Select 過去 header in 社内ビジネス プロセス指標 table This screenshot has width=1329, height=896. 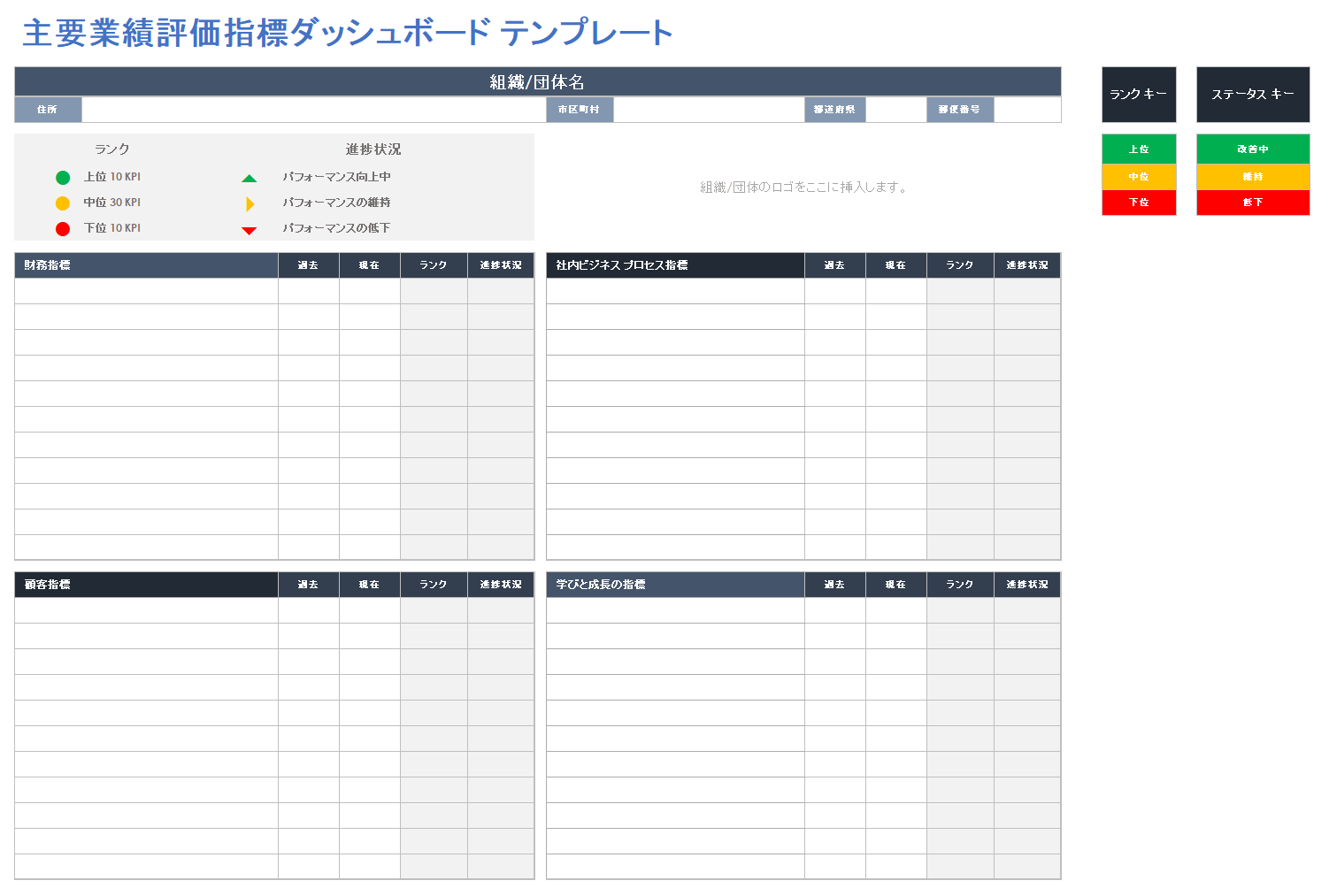pyautogui.click(x=835, y=265)
